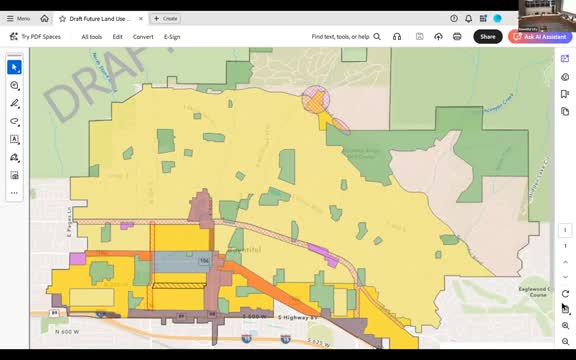Open the AI Assistant panel icon on the right rail

pyautogui.click(x=565, y=59)
